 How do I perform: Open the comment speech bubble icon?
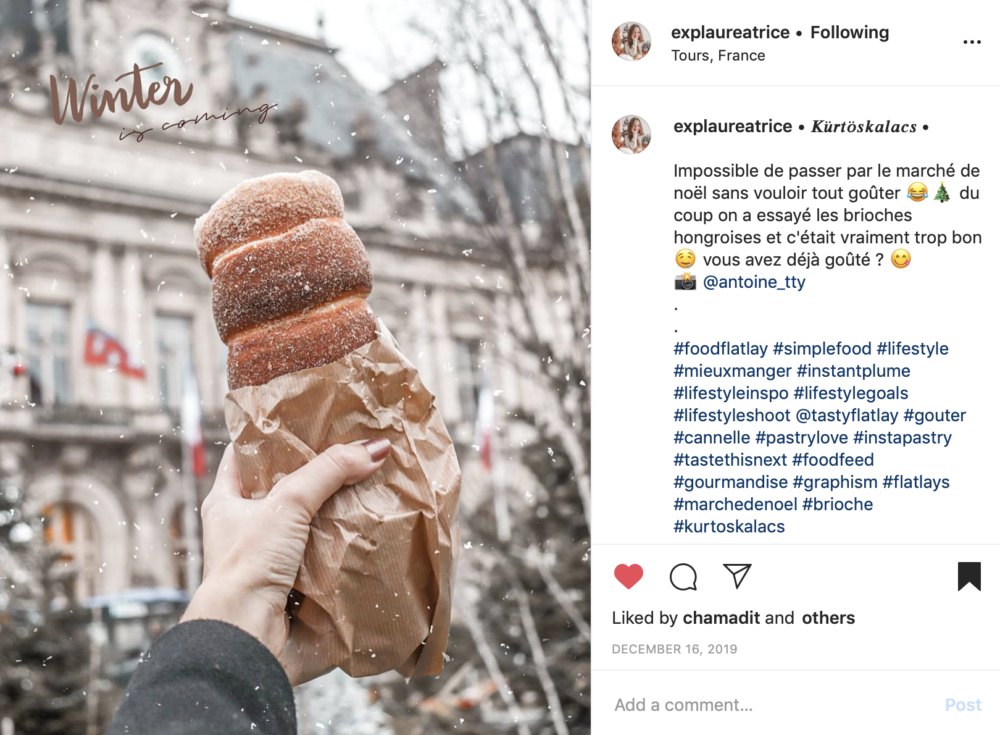pyautogui.click(x=683, y=577)
